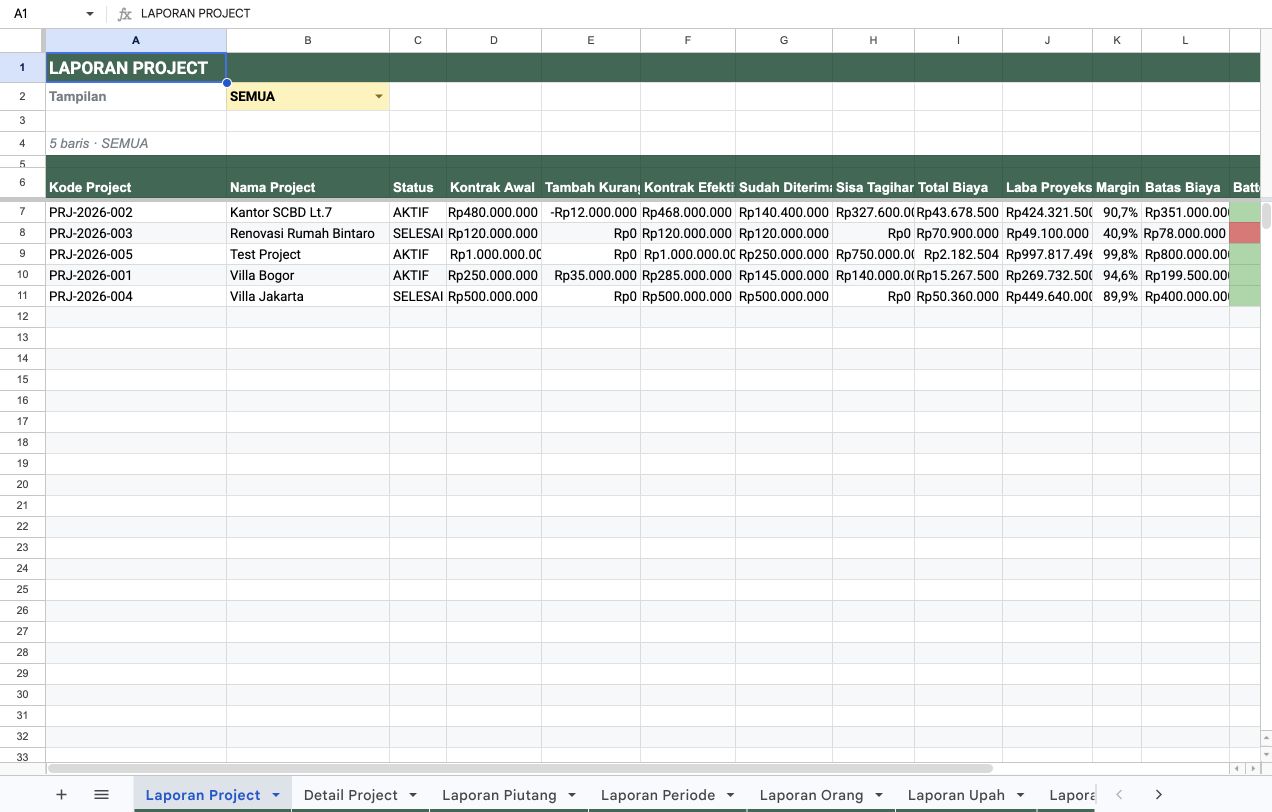Open the Laporan Piutang tab menu arrow
Image resolution: width=1272 pixels, height=812 pixels.
pos(571,795)
